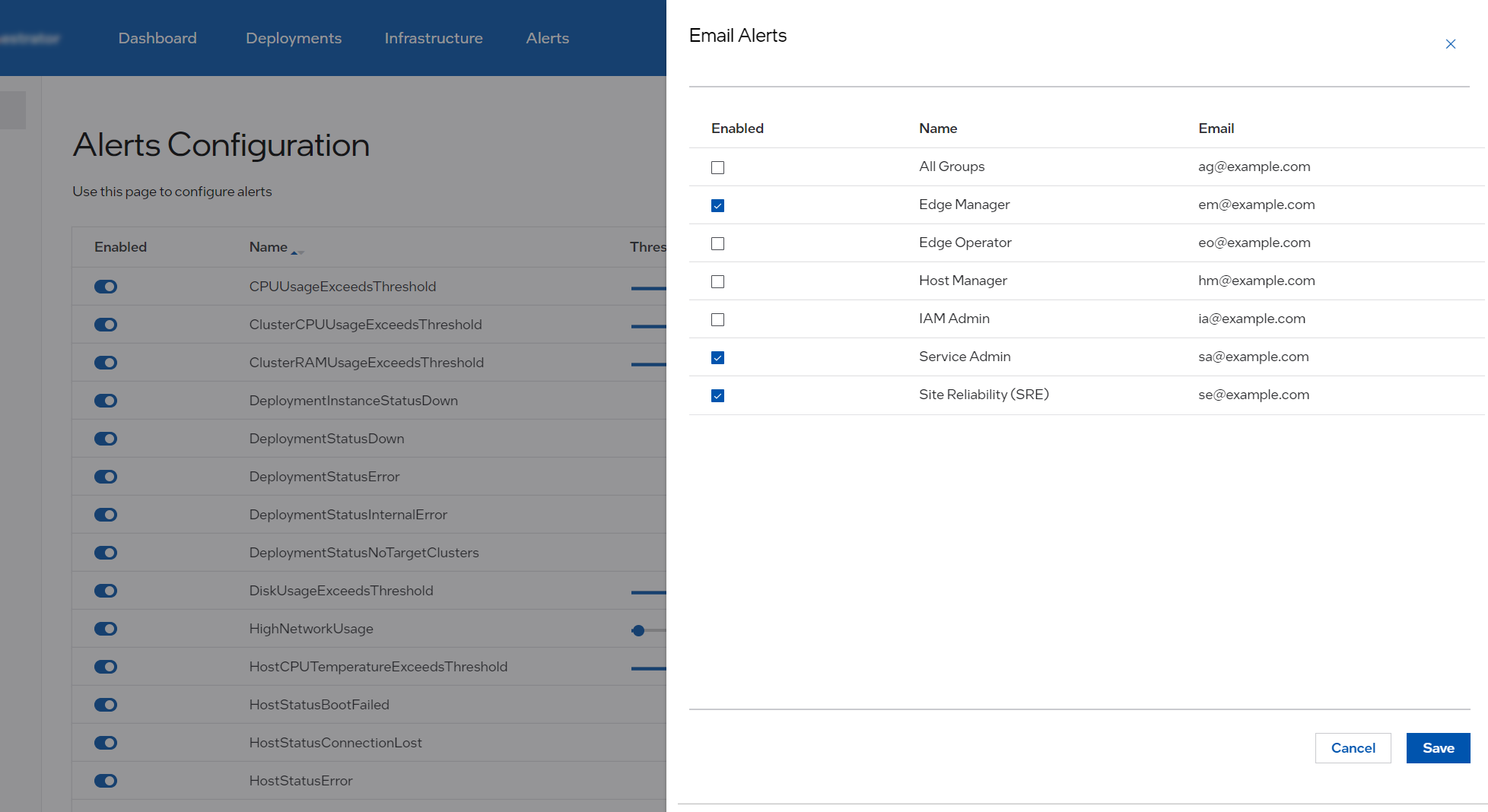Close the Email Alerts panel
The width and height of the screenshot is (1488, 812).
pos(1451,44)
